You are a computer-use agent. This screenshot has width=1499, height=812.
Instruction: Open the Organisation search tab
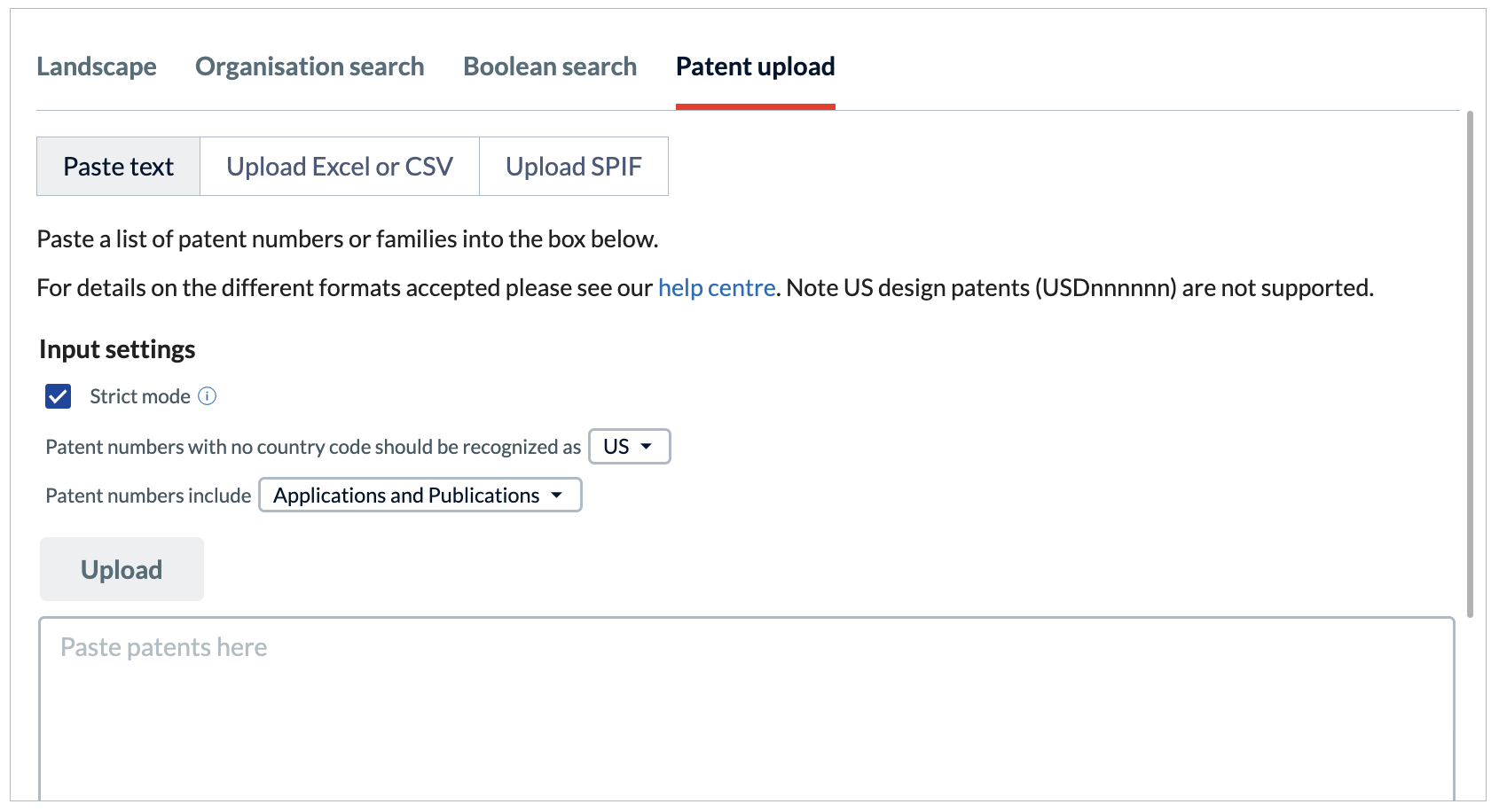[x=310, y=66]
